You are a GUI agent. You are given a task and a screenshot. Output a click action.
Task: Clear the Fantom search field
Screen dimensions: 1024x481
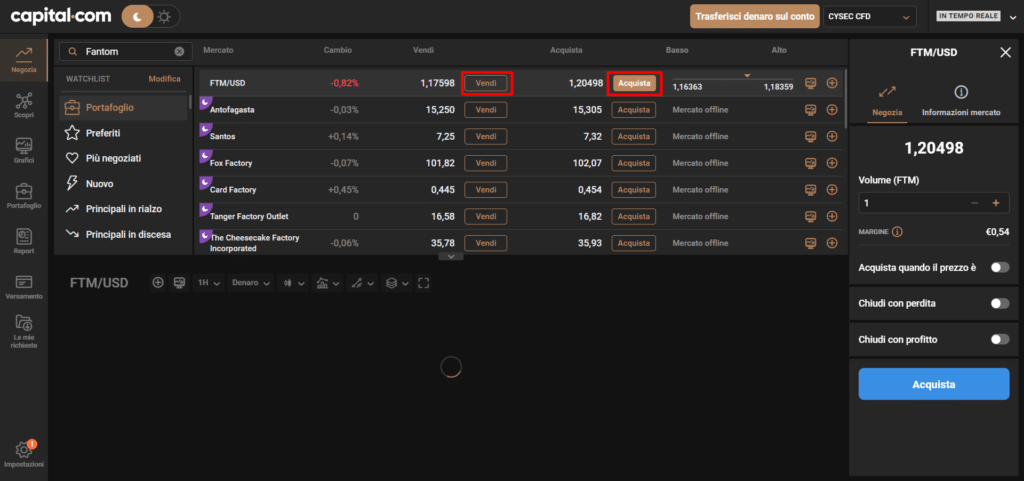point(179,52)
